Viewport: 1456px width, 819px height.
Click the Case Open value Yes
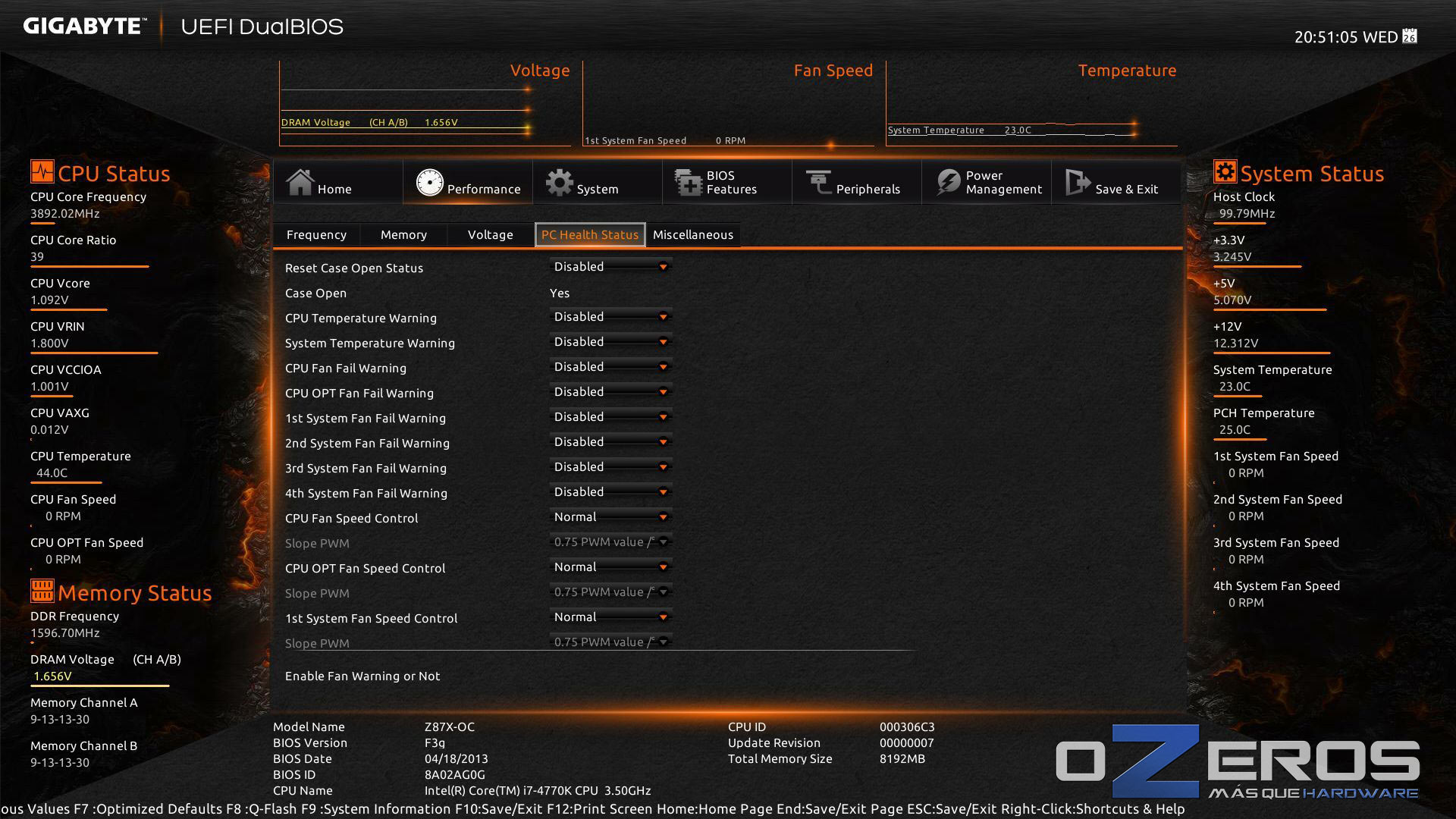click(x=560, y=293)
